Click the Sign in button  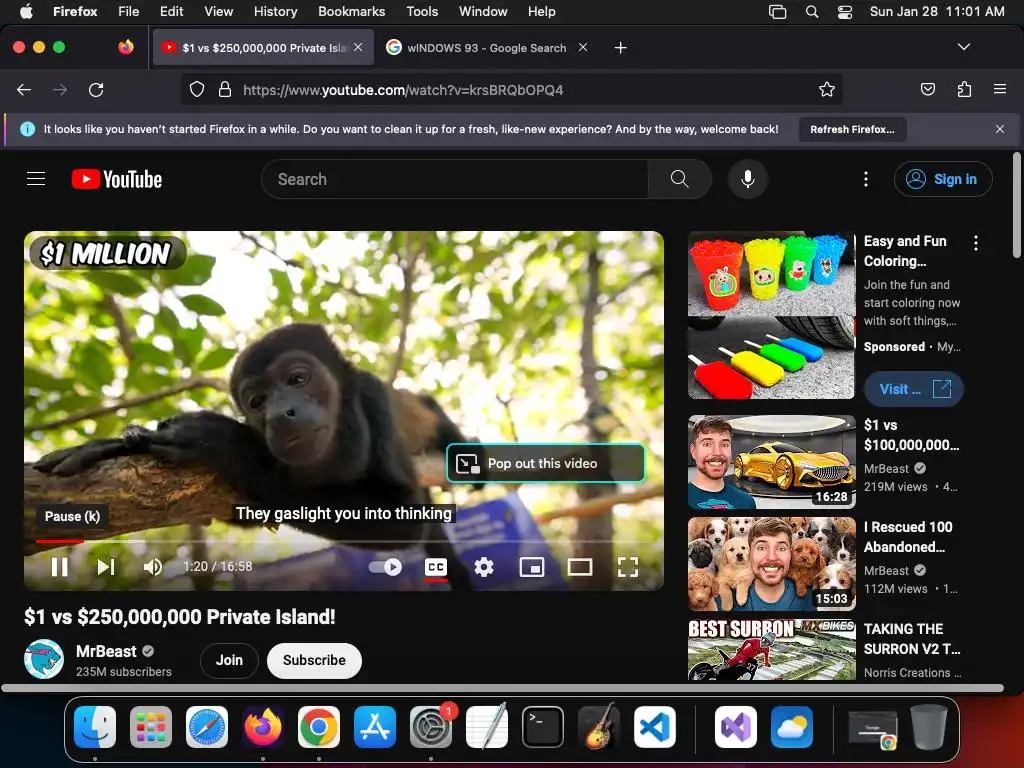pos(943,179)
